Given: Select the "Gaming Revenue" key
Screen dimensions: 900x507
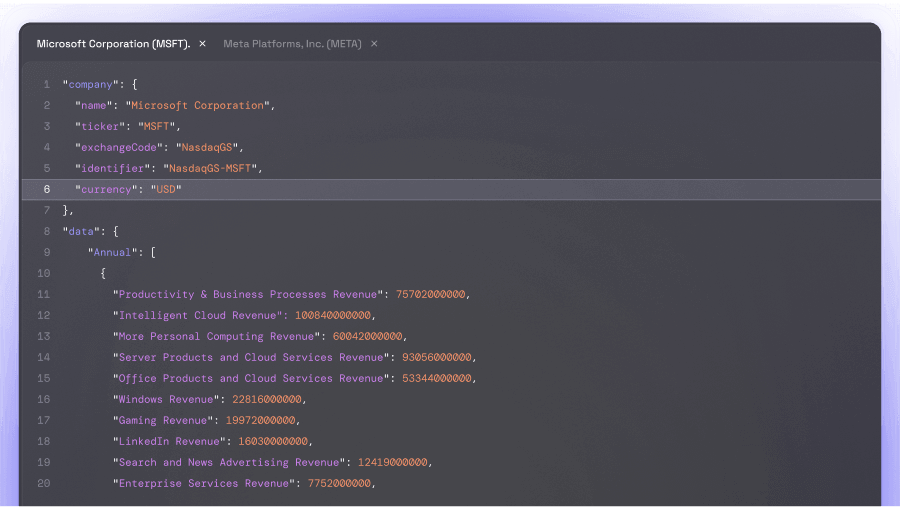Looking at the screenshot, I should 163,420.
